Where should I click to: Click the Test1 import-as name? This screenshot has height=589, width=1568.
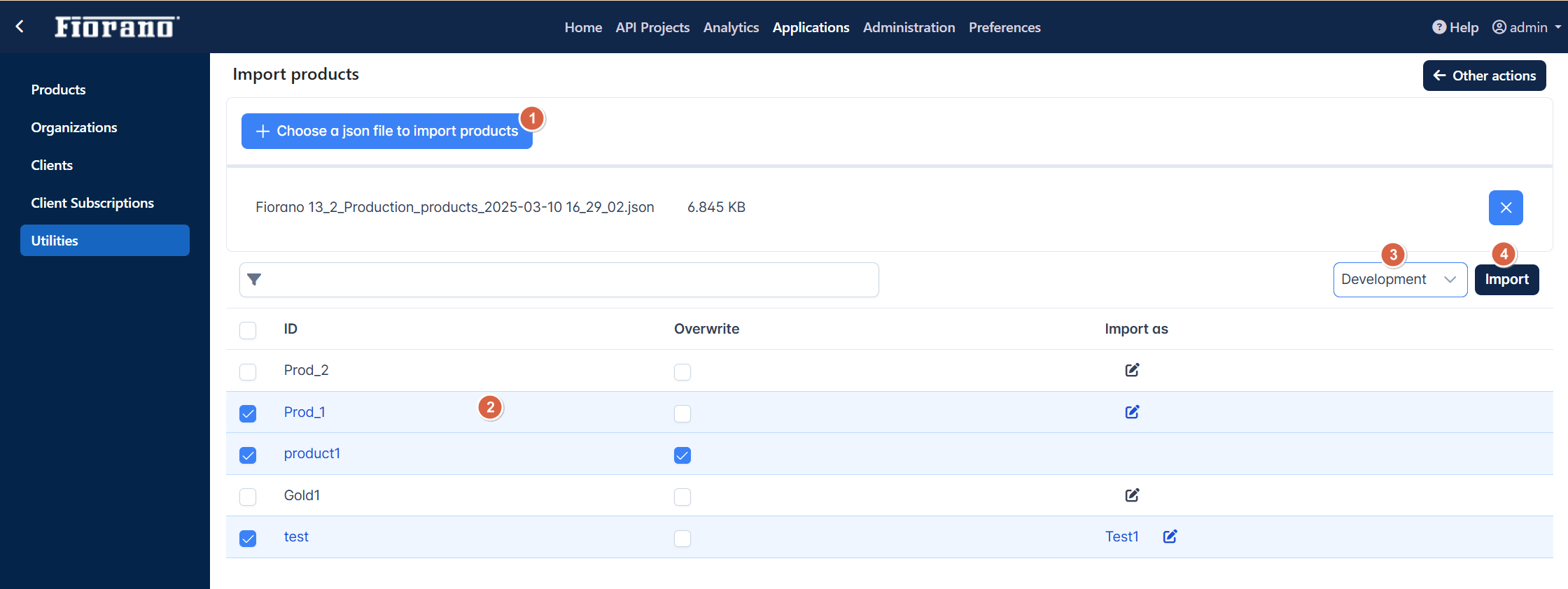[1121, 537]
